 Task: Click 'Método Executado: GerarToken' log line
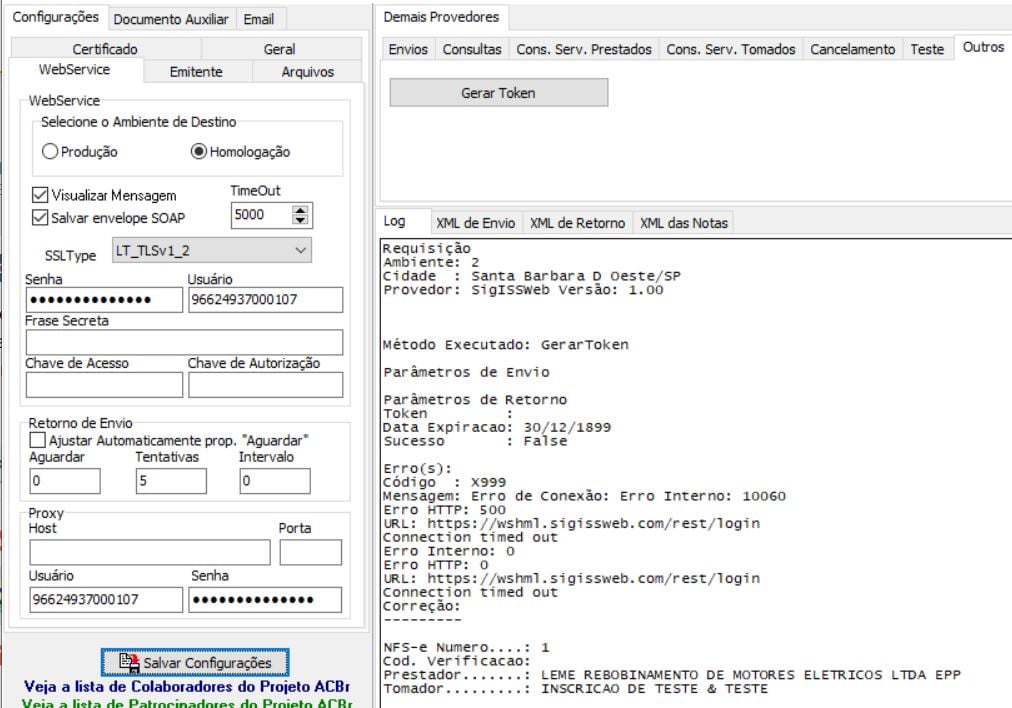click(x=505, y=345)
